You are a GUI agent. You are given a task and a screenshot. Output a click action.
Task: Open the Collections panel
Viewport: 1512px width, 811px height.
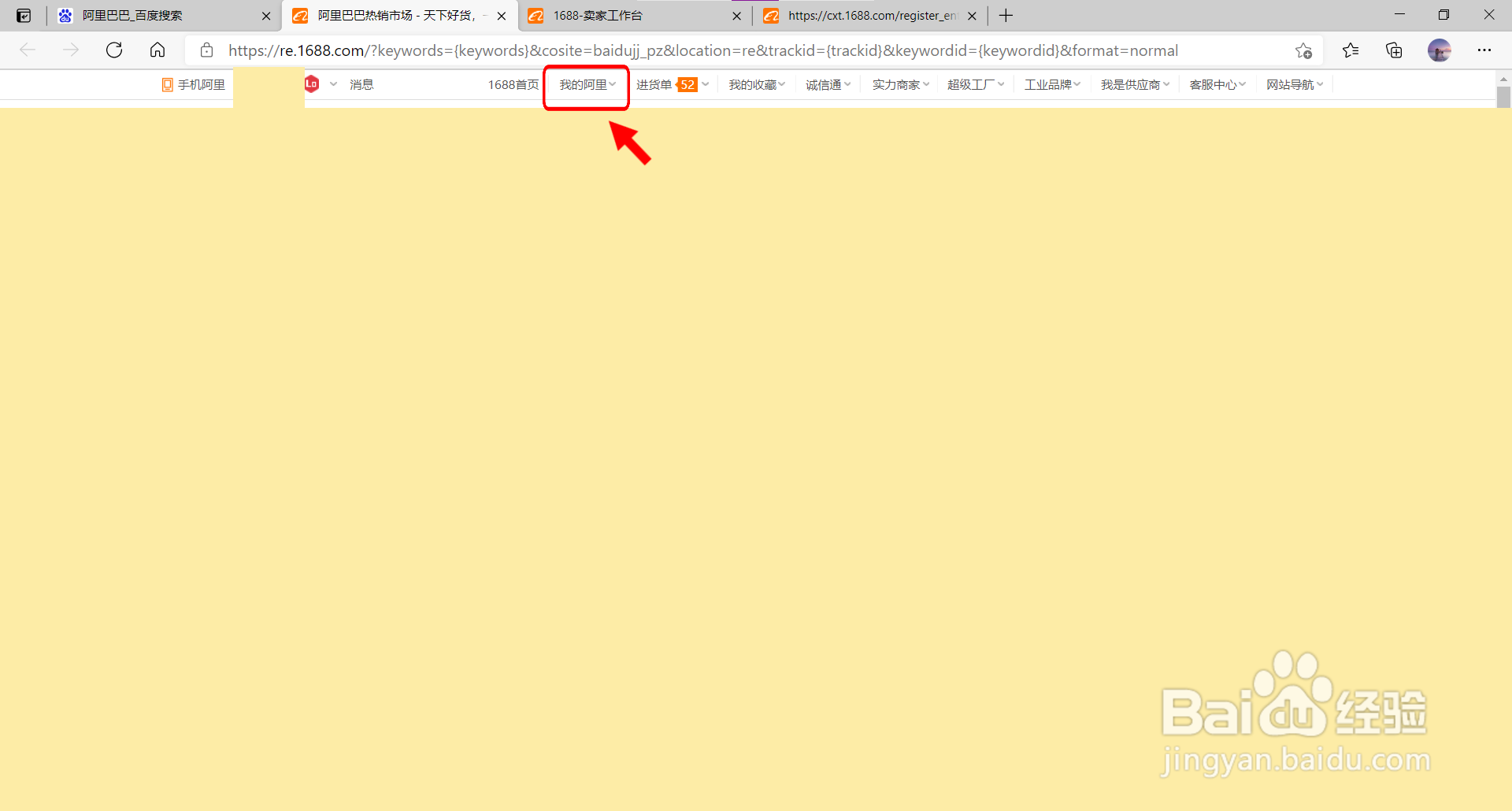(1394, 50)
